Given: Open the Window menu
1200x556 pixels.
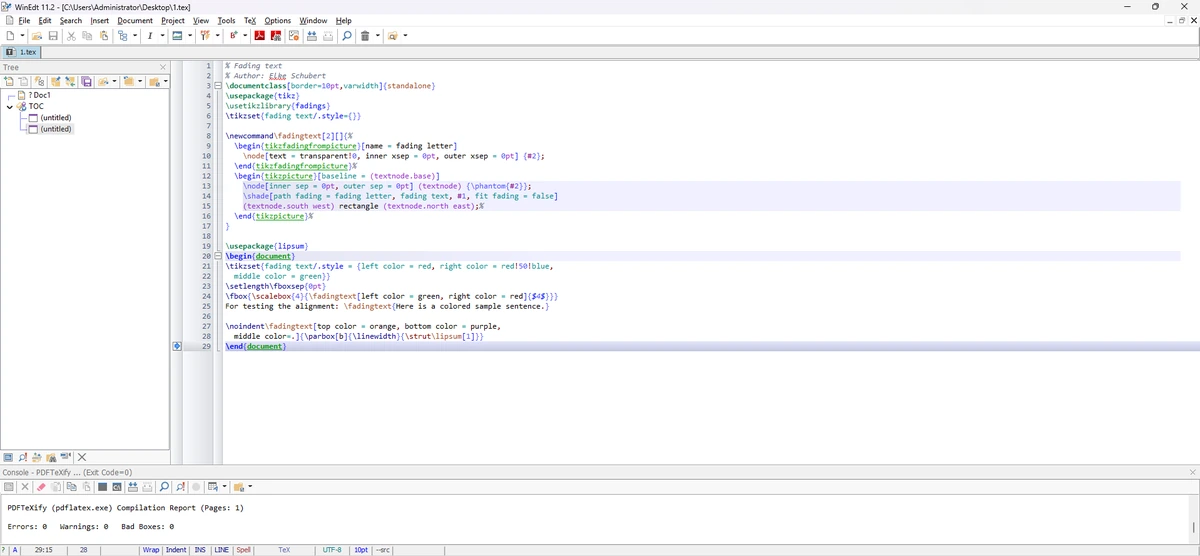Looking at the screenshot, I should coord(313,20).
